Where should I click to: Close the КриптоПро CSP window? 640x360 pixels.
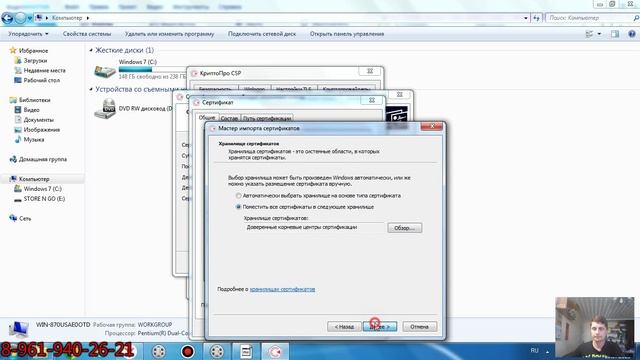pos(370,71)
